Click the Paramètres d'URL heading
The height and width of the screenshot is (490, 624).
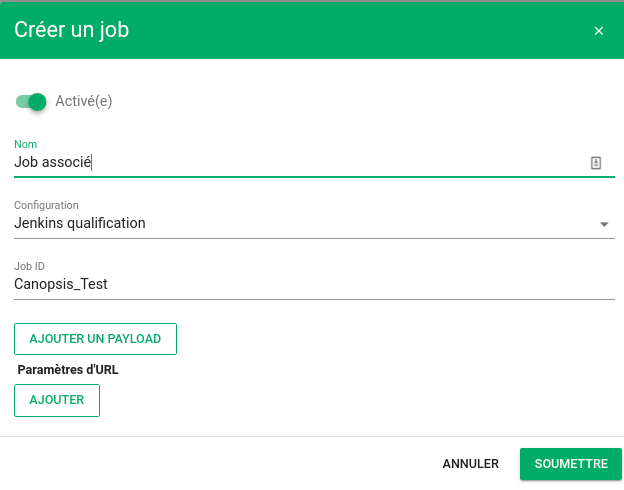tap(68, 370)
